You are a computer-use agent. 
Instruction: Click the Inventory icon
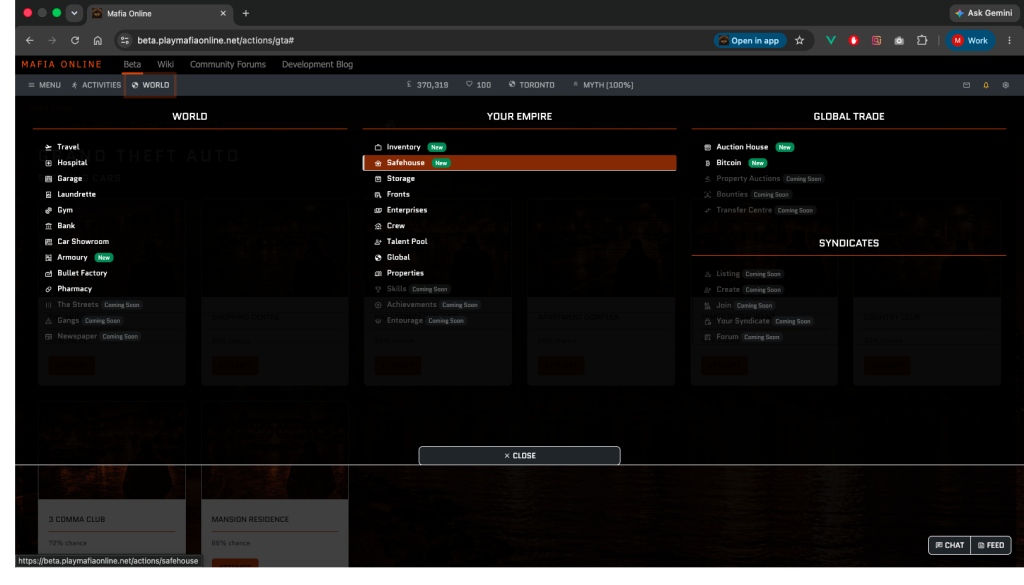tap(378, 147)
